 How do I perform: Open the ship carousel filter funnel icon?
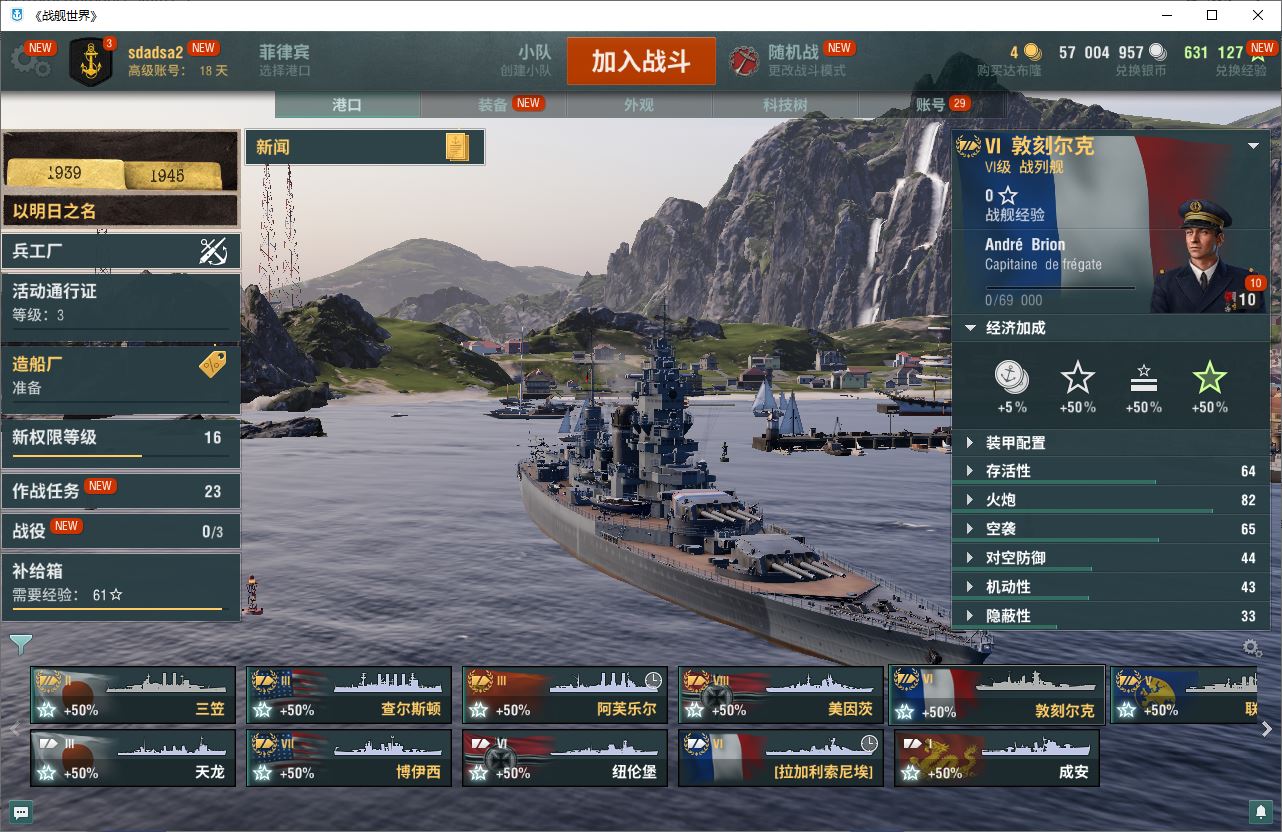(x=20, y=644)
